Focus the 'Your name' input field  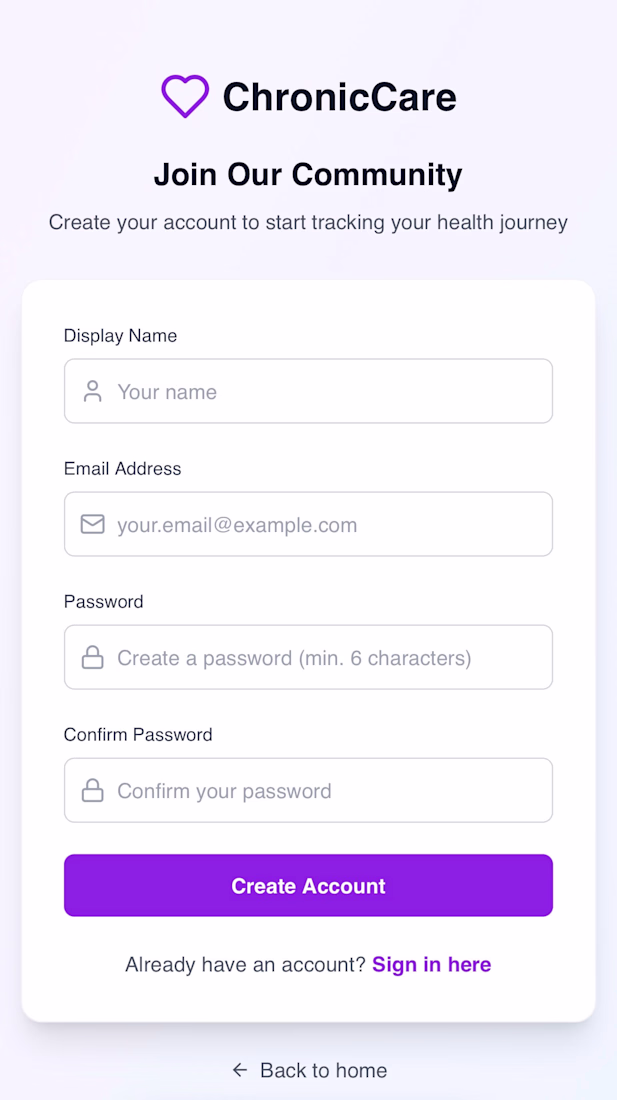(x=330, y=391)
